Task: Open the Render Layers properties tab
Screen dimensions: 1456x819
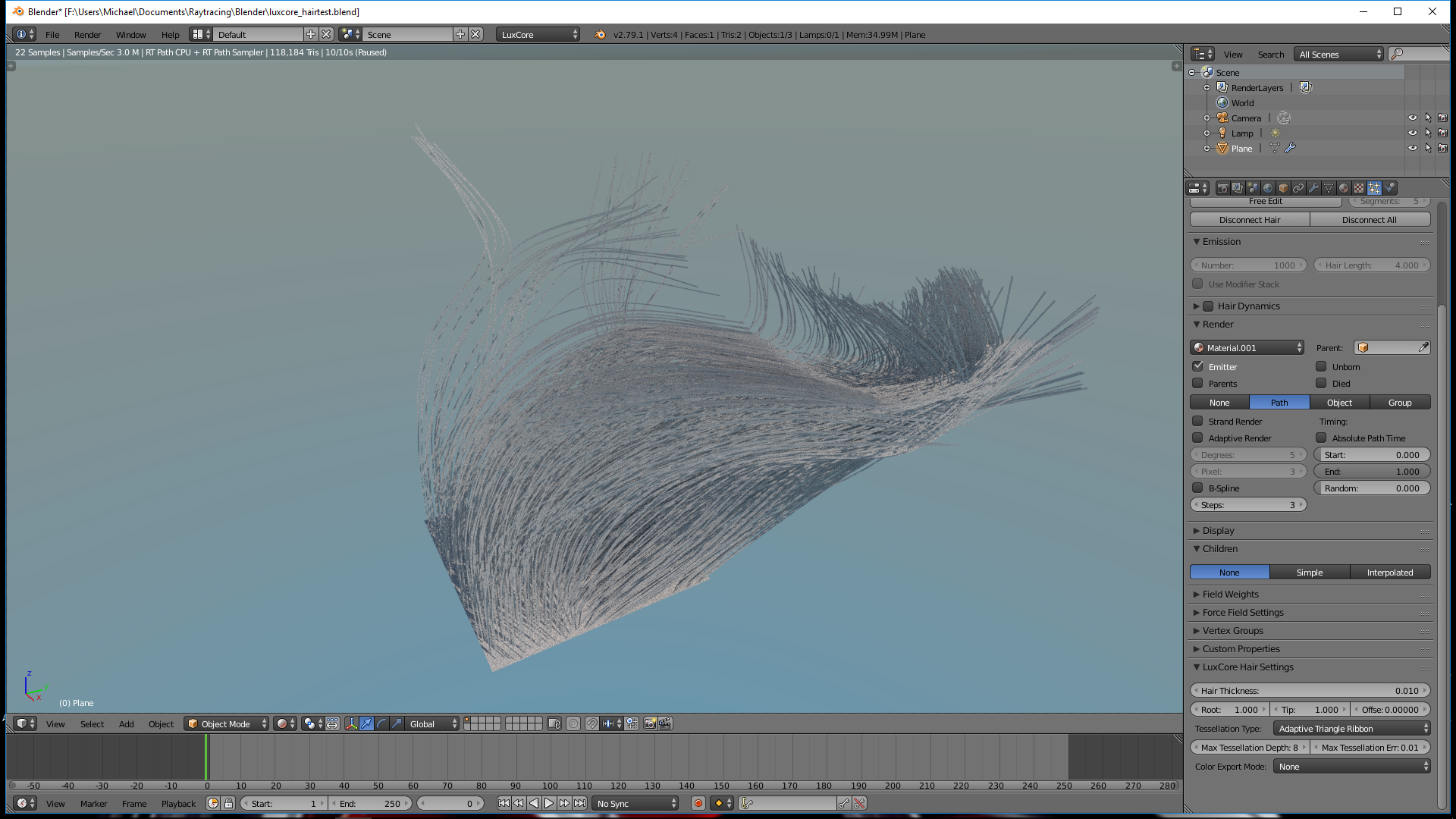Action: click(1238, 188)
